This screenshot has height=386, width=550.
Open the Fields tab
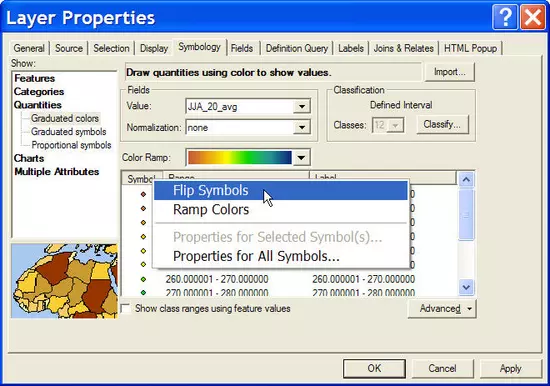click(242, 48)
